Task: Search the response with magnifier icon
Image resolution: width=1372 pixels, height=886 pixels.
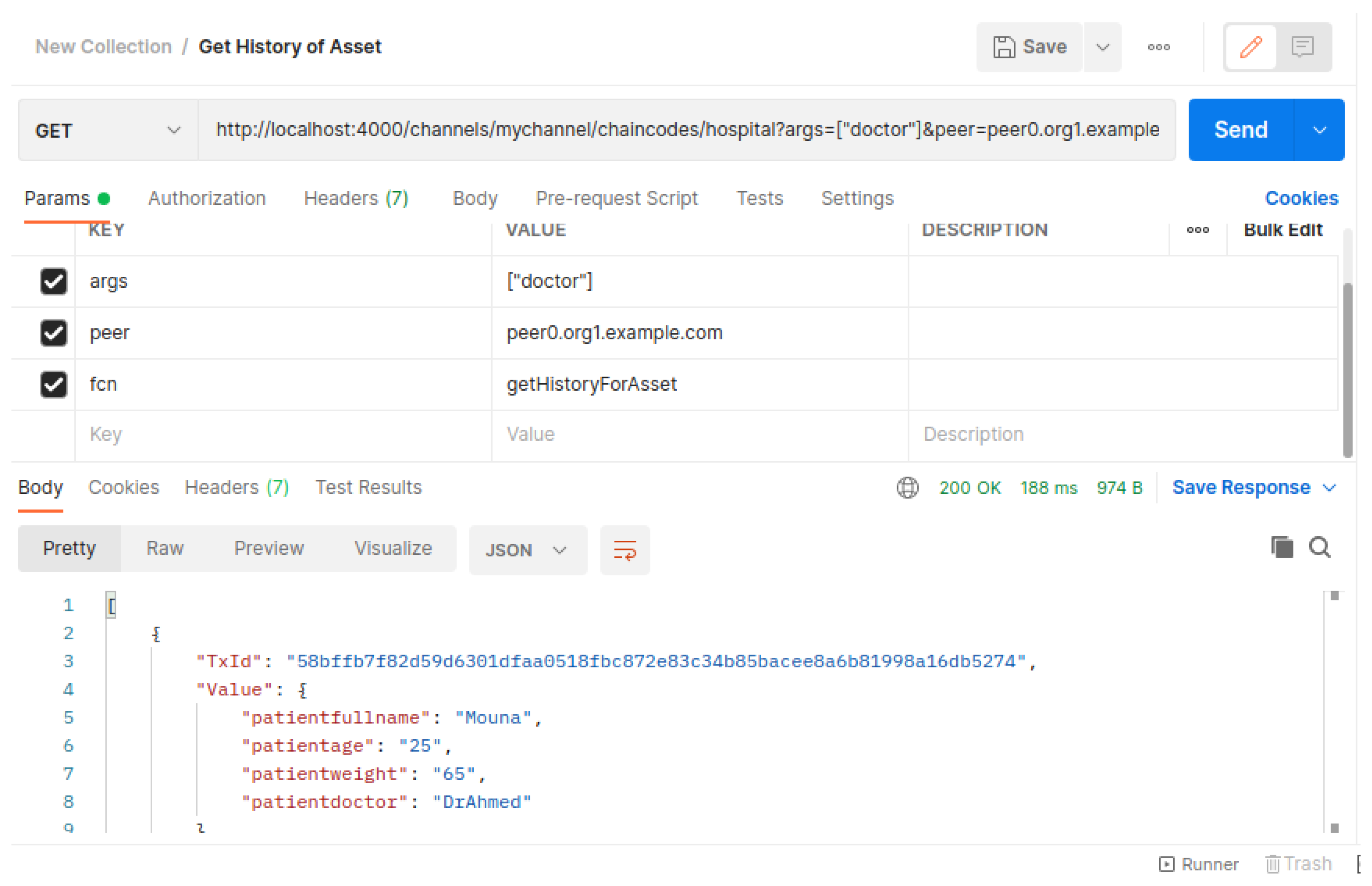Action: (x=1319, y=547)
